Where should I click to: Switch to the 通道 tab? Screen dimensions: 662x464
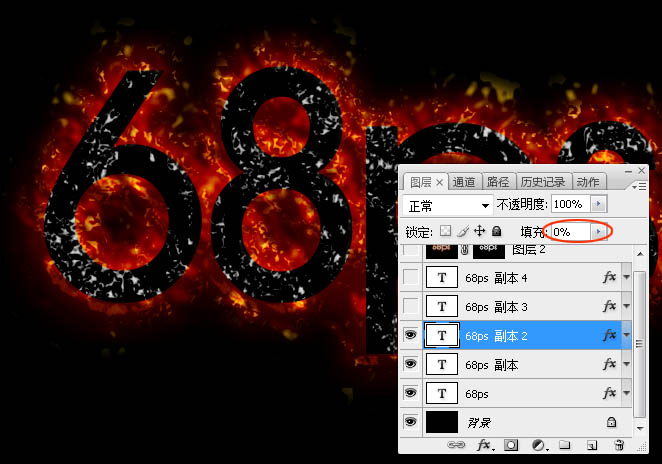click(464, 182)
